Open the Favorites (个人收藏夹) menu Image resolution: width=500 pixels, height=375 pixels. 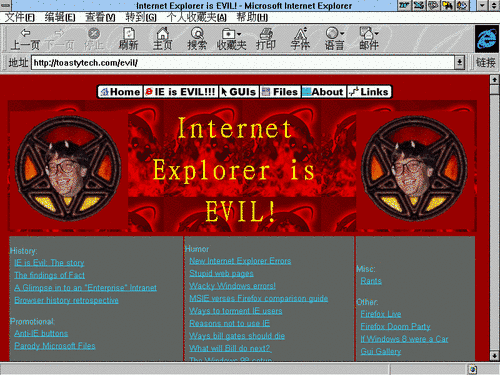tap(197, 17)
